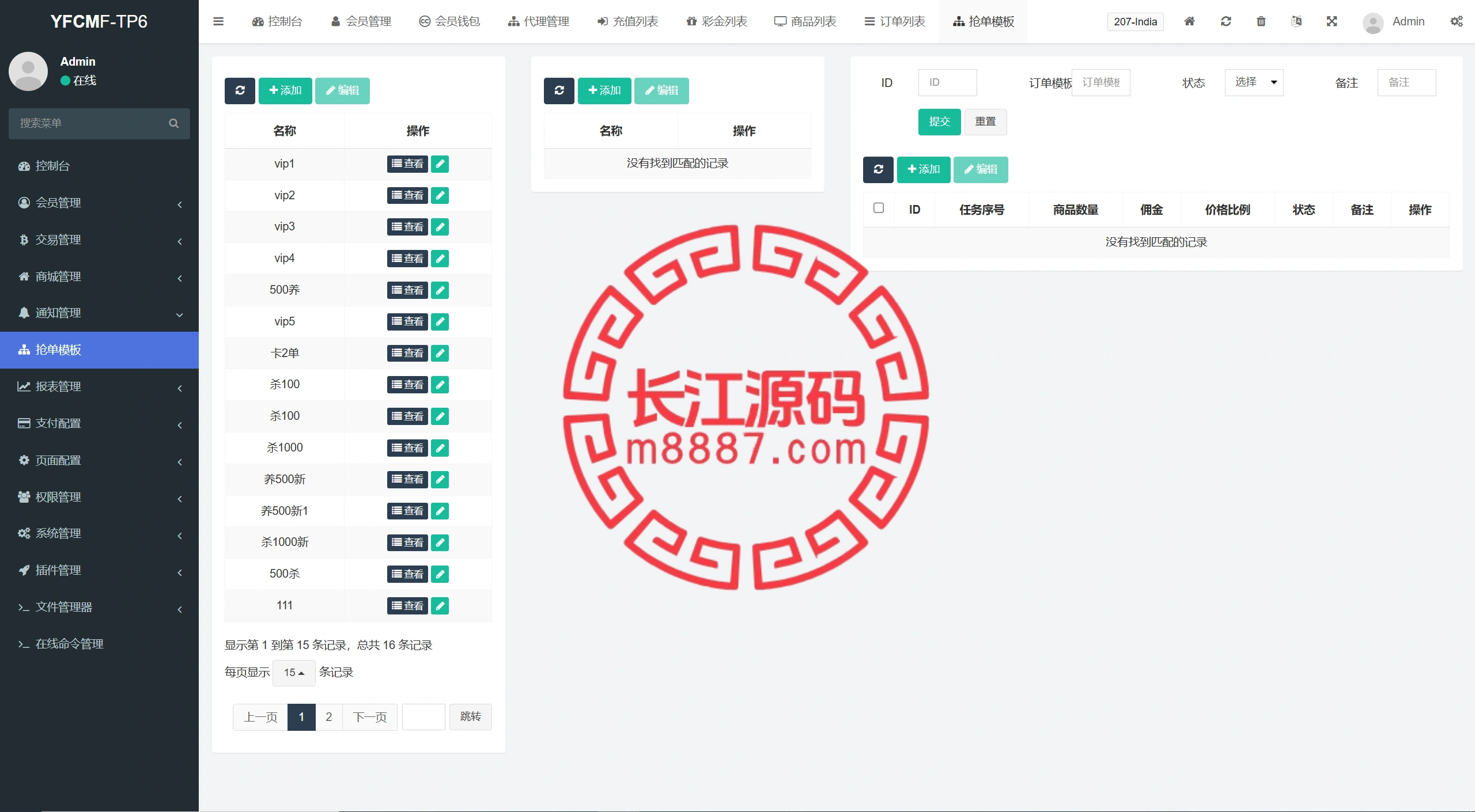The height and width of the screenshot is (812, 1475).
Task: Click 添加 in the middle panel
Action: pyautogui.click(x=604, y=90)
